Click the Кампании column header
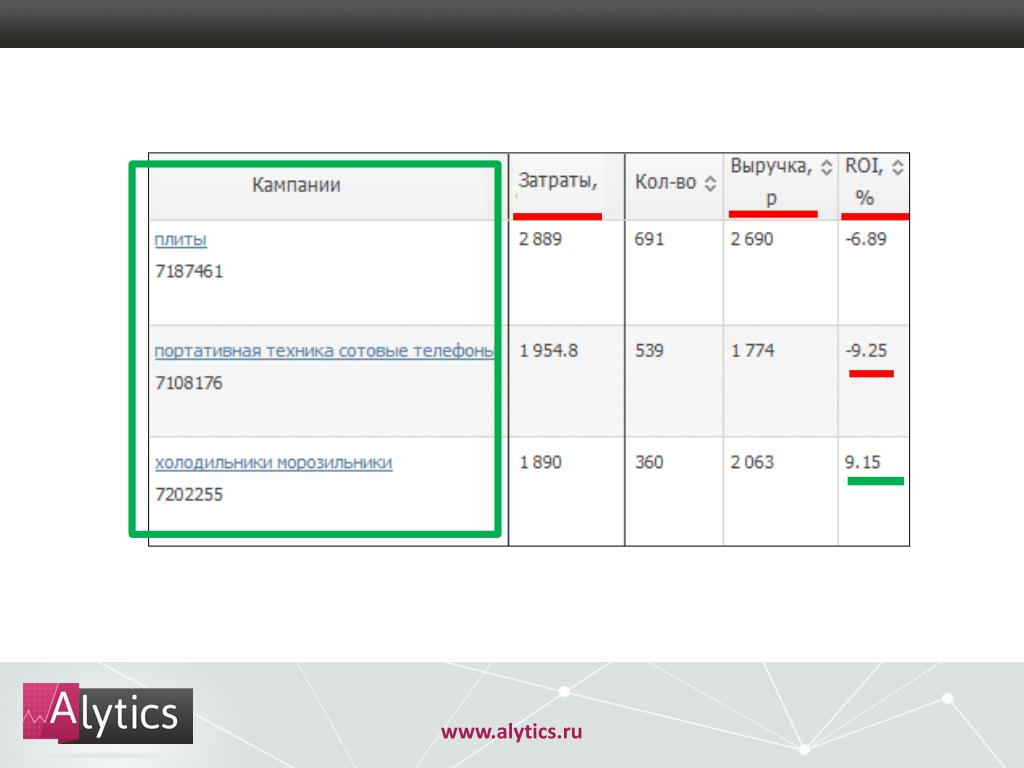Image resolution: width=1024 pixels, height=768 pixels. [296, 185]
